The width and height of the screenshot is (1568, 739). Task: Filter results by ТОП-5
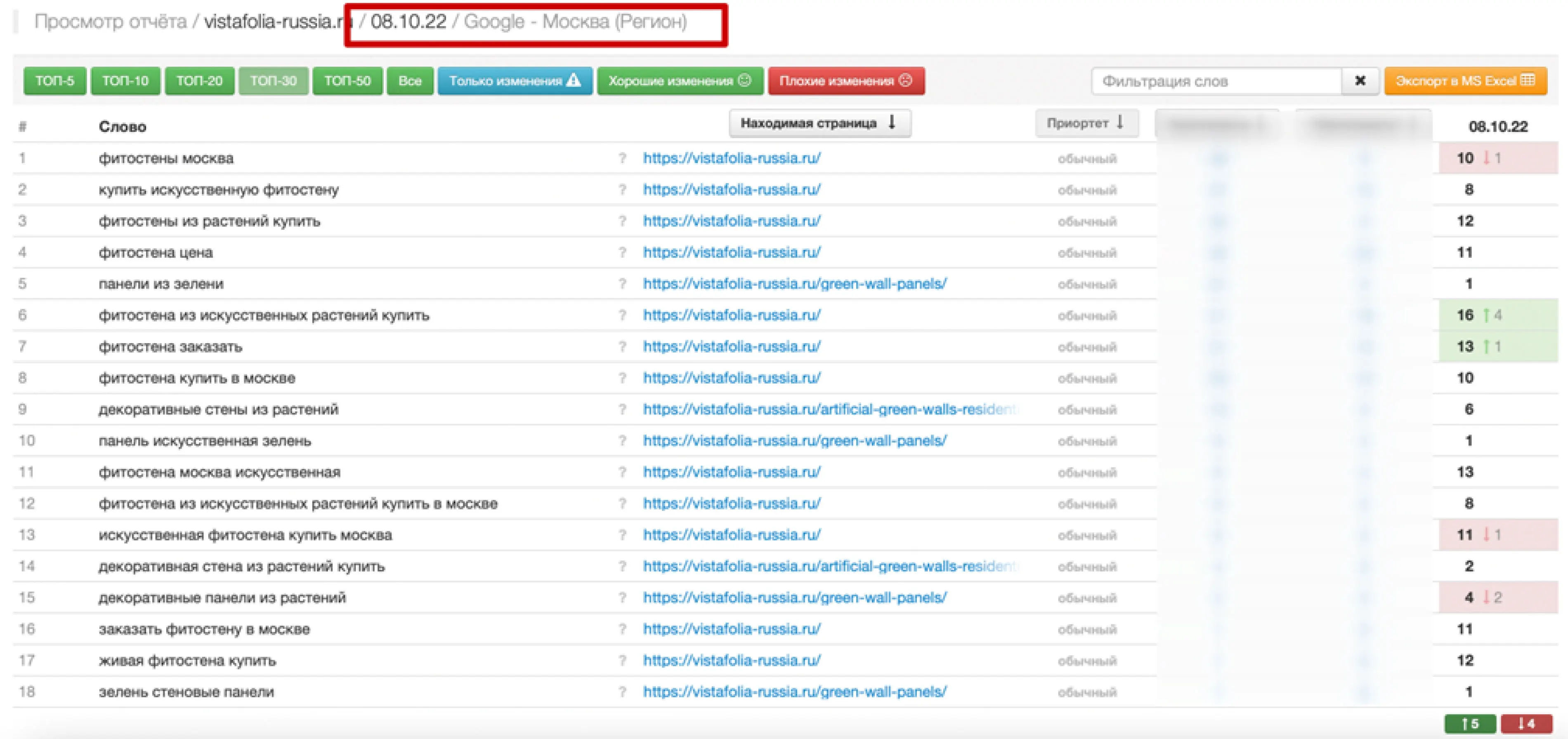[x=55, y=81]
